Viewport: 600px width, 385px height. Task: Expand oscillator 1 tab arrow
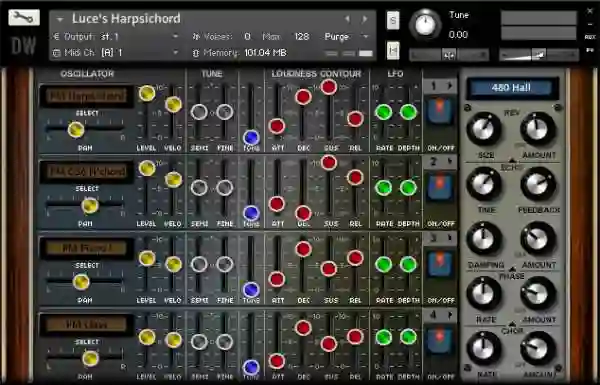click(x=450, y=86)
